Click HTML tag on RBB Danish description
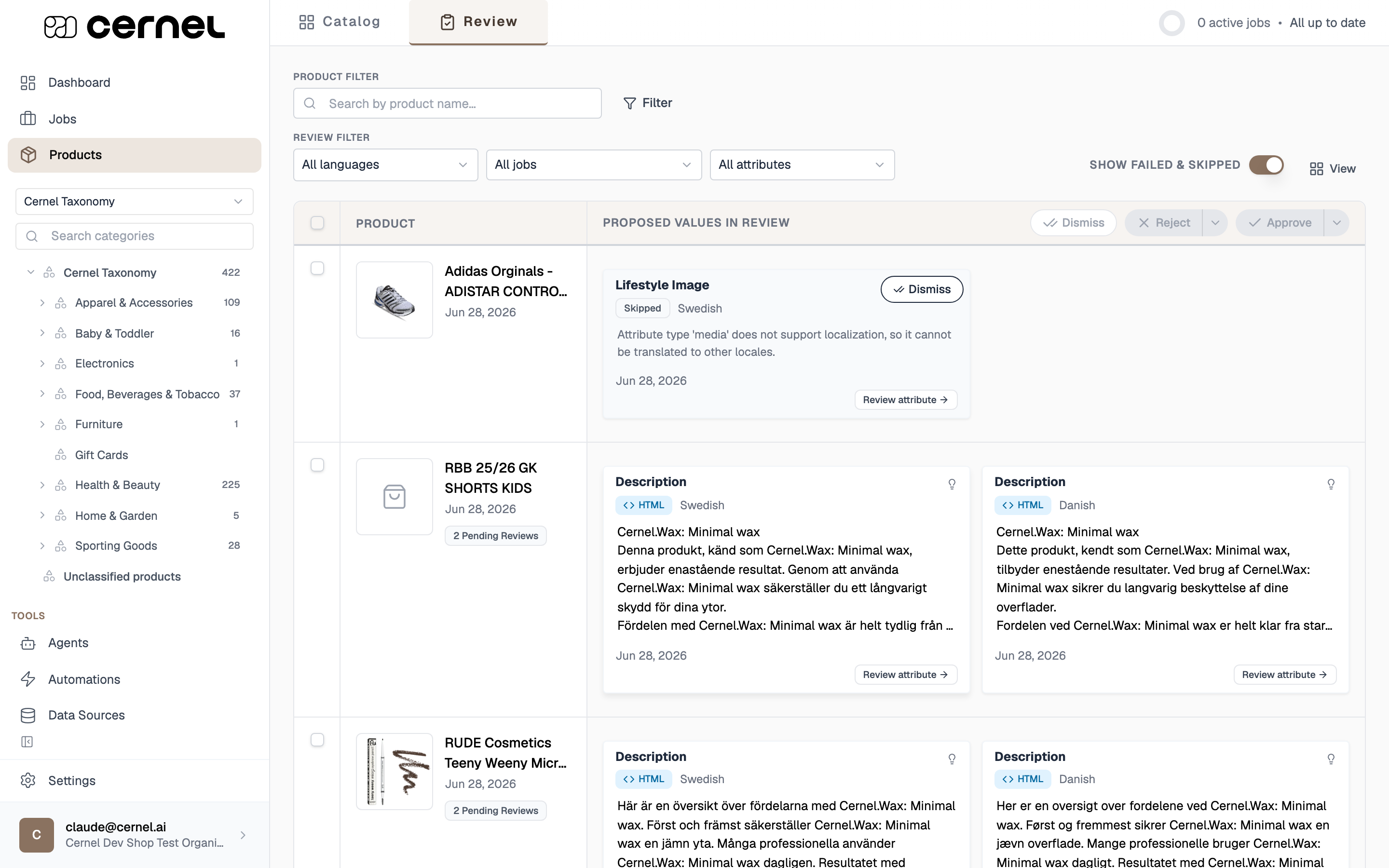The image size is (1389, 868). click(x=1022, y=505)
